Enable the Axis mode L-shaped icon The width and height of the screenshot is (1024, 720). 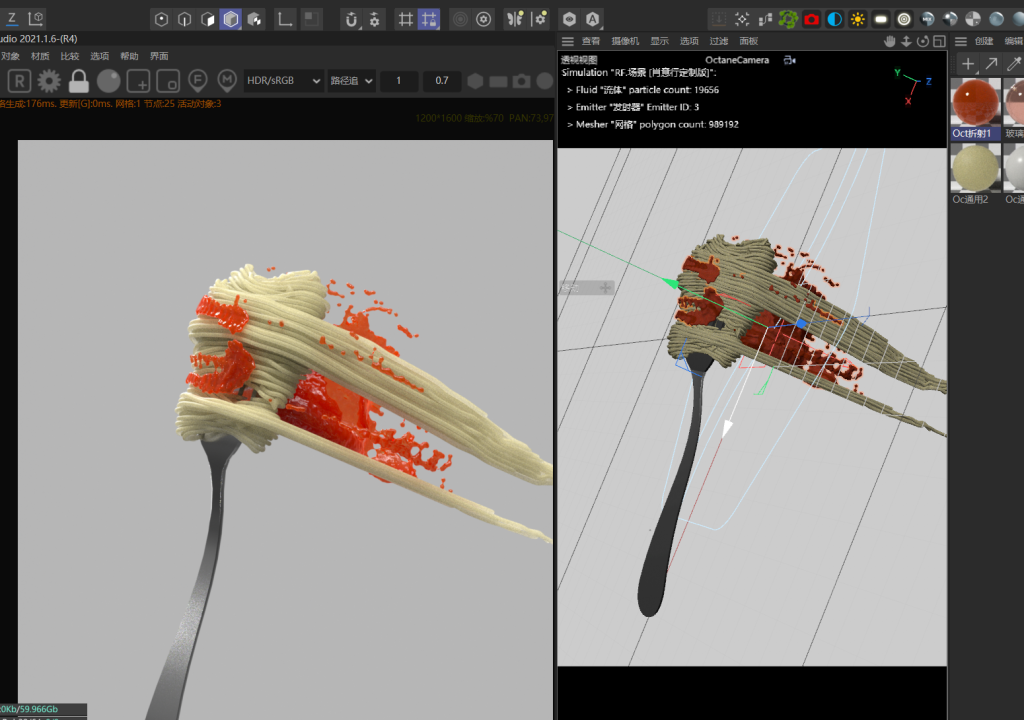[285, 20]
